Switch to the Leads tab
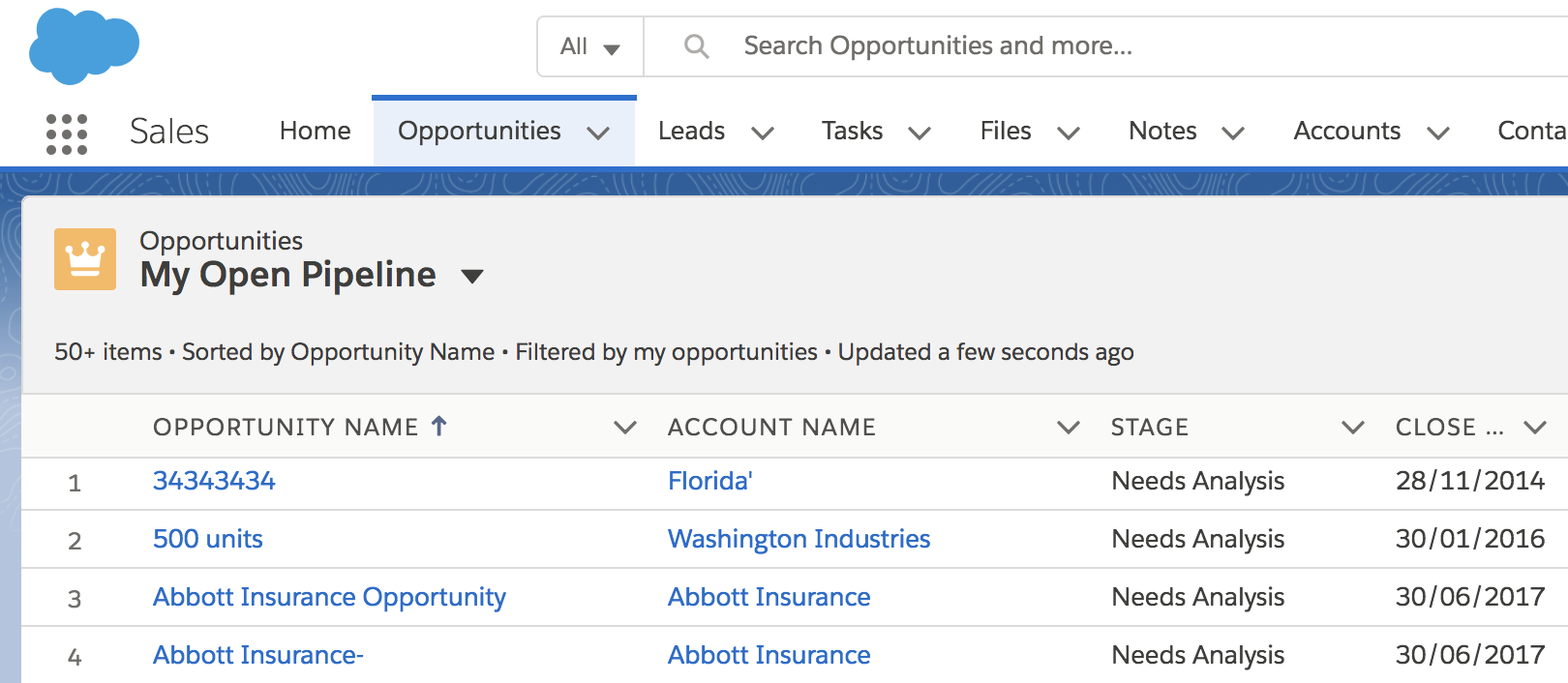1568x683 pixels. pyautogui.click(x=691, y=131)
